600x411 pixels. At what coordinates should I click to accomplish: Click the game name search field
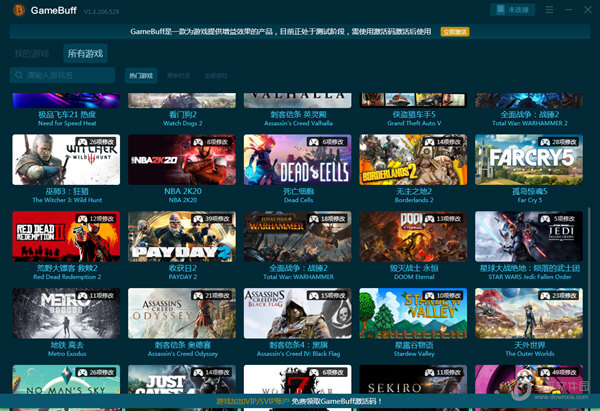coord(62,75)
